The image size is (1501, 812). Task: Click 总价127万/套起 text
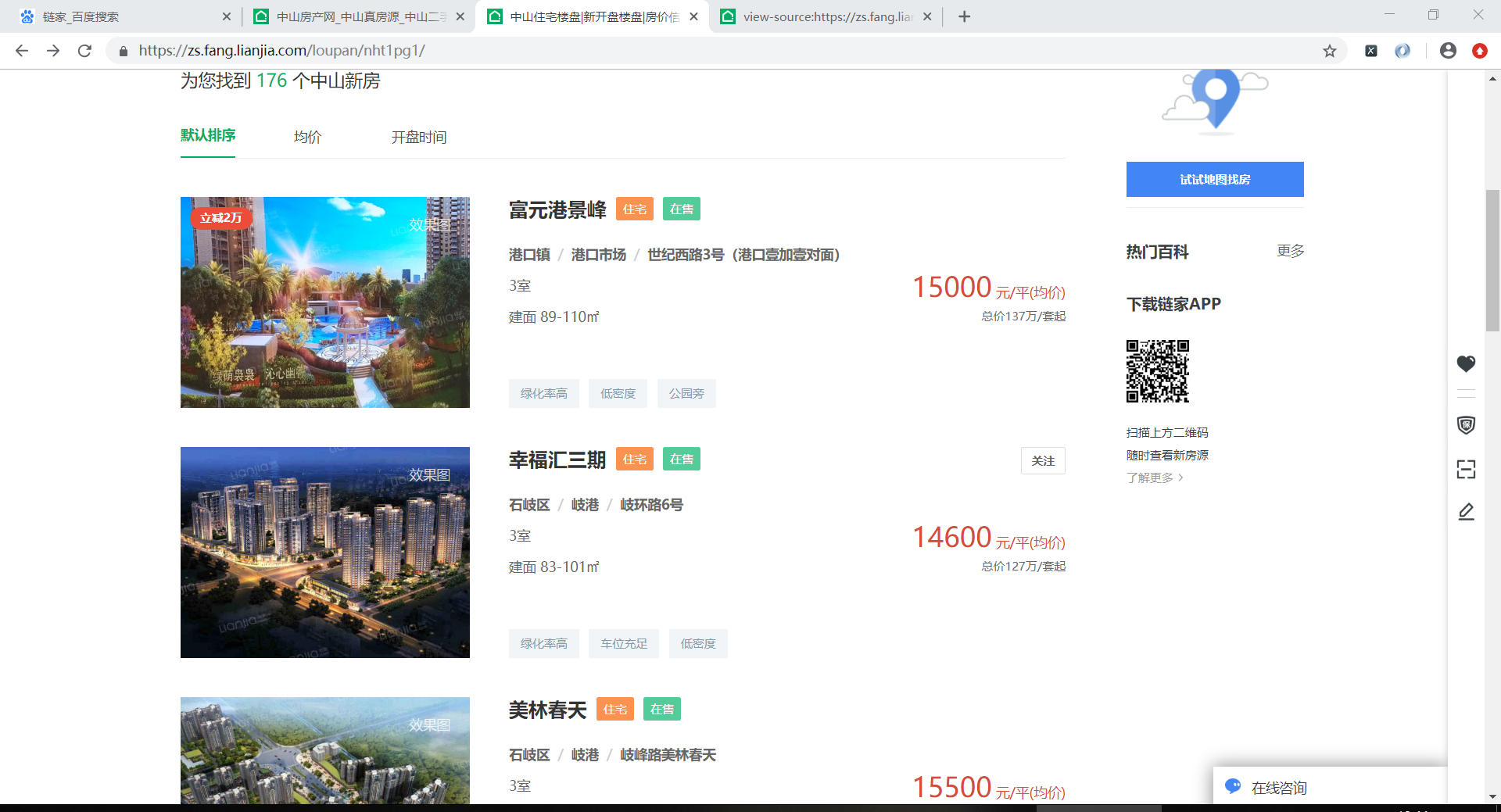1023,567
